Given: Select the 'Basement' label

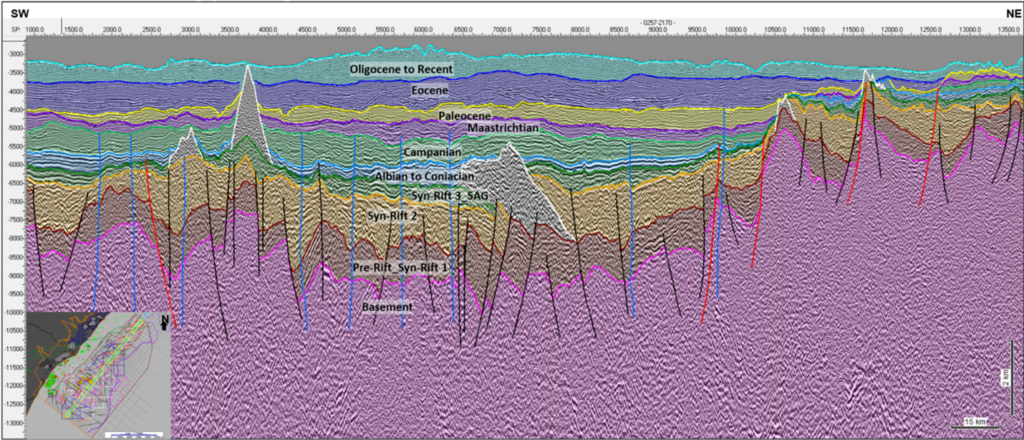Looking at the screenshot, I should (389, 307).
